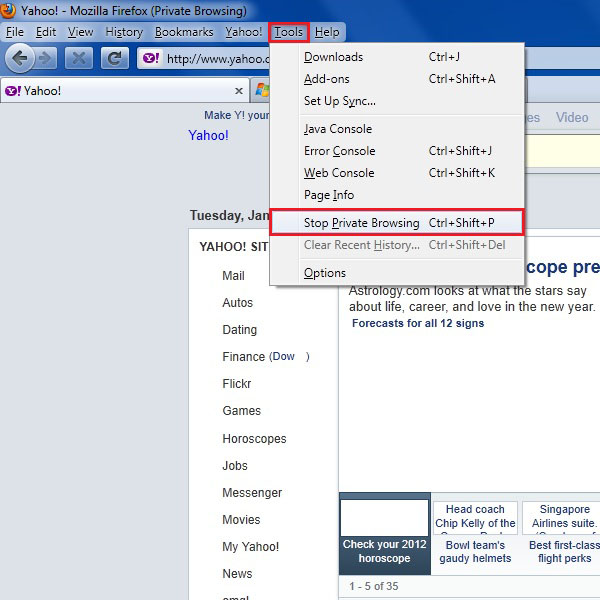Open the History menu
The width and height of the screenshot is (600, 600).
coord(124,32)
